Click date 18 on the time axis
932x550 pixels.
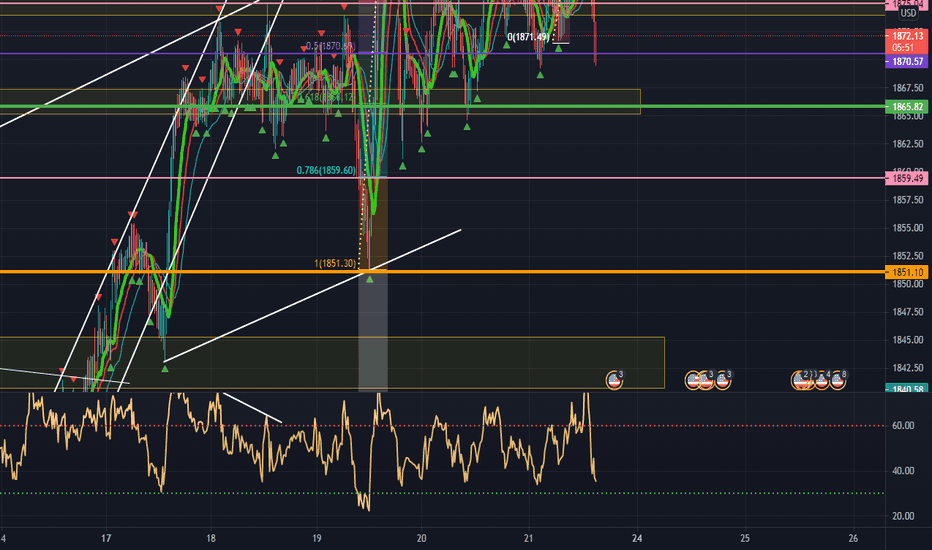pyautogui.click(x=211, y=539)
